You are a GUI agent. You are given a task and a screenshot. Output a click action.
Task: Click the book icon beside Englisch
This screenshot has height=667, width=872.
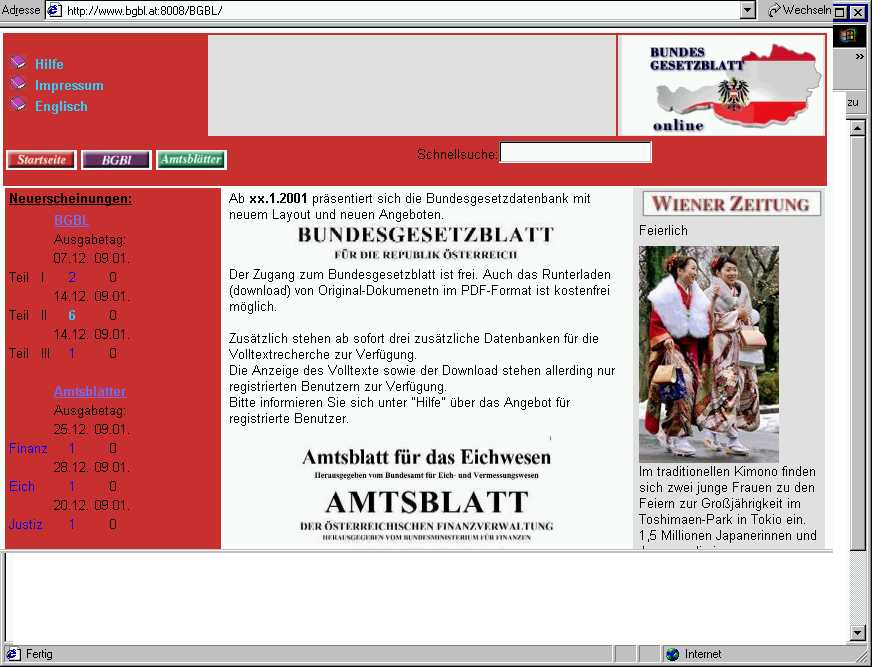click(18, 103)
